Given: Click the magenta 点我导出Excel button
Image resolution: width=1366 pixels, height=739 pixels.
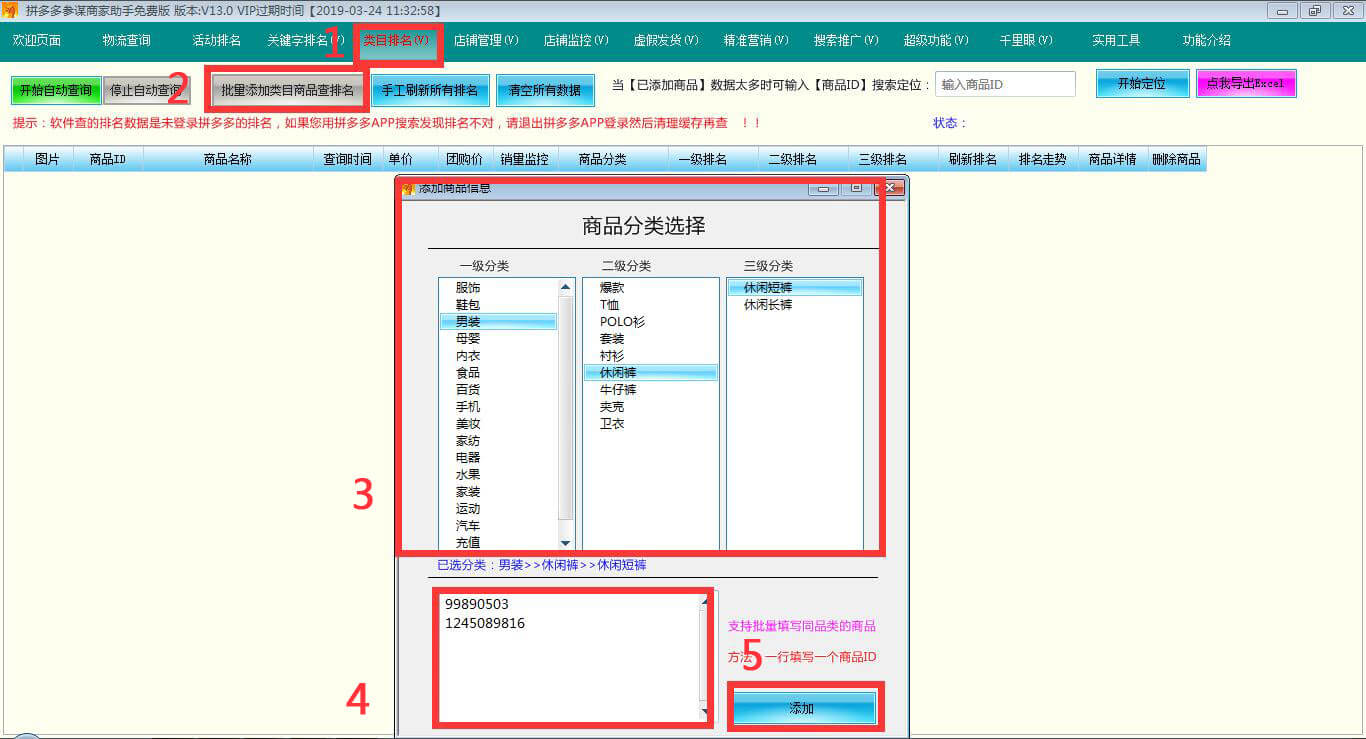Looking at the screenshot, I should point(1246,84).
